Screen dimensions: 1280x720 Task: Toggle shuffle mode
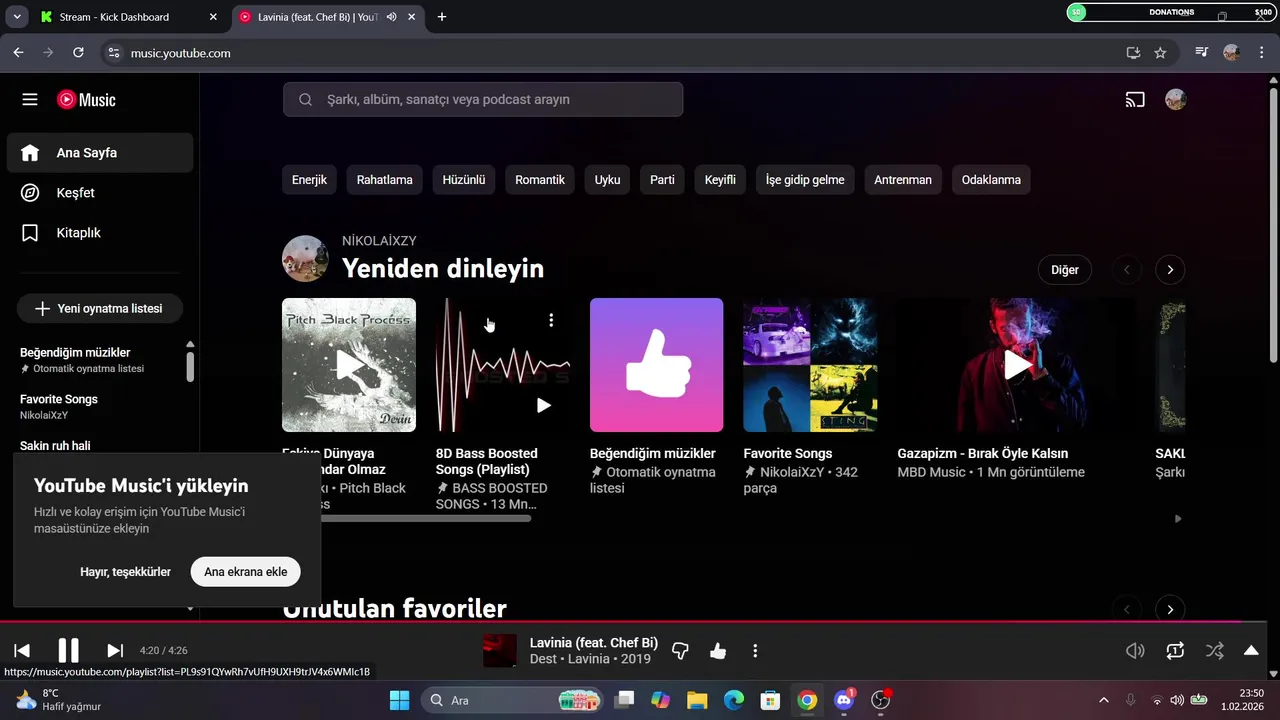pyautogui.click(x=1214, y=651)
